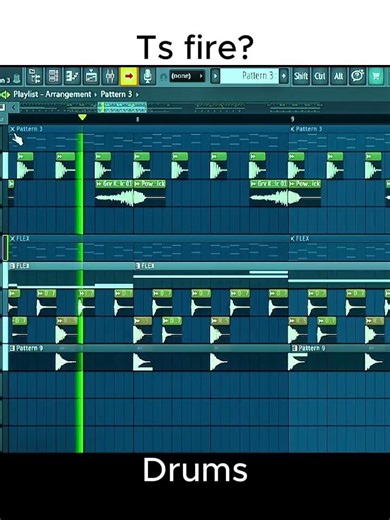Open the browser tree view icon
390x520 pixels.
point(34,76)
